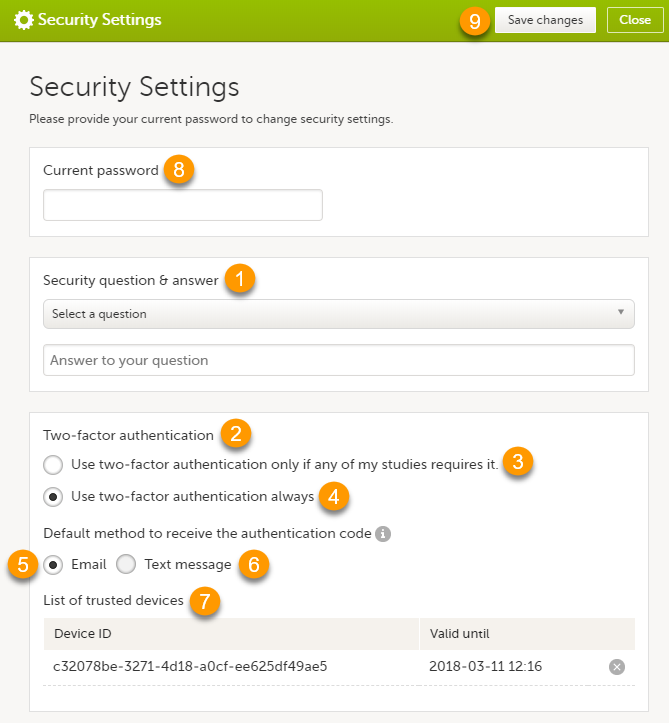
Task: Focus the Answer to your question field
Action: 339,360
